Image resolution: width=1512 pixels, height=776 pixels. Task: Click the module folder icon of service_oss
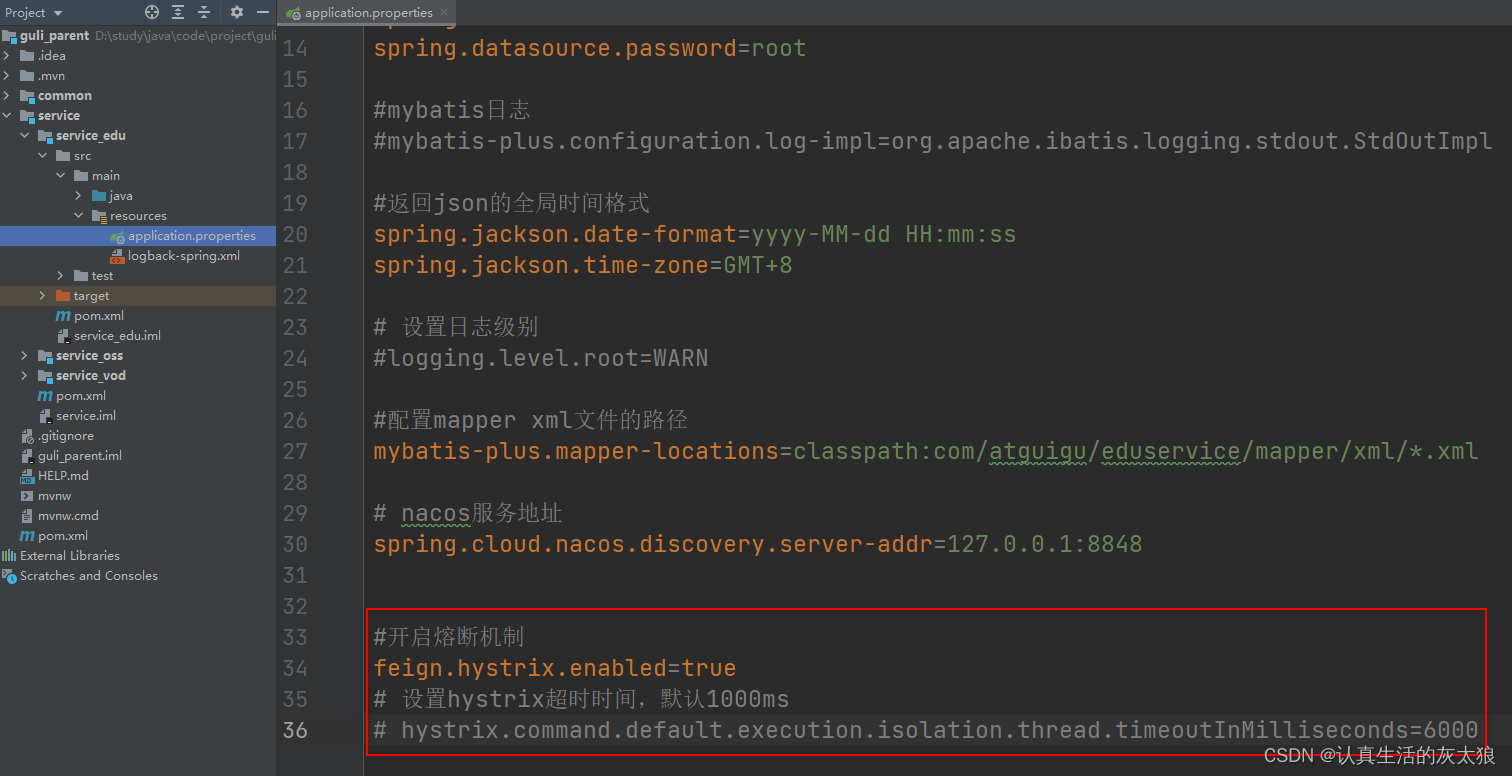click(45, 356)
